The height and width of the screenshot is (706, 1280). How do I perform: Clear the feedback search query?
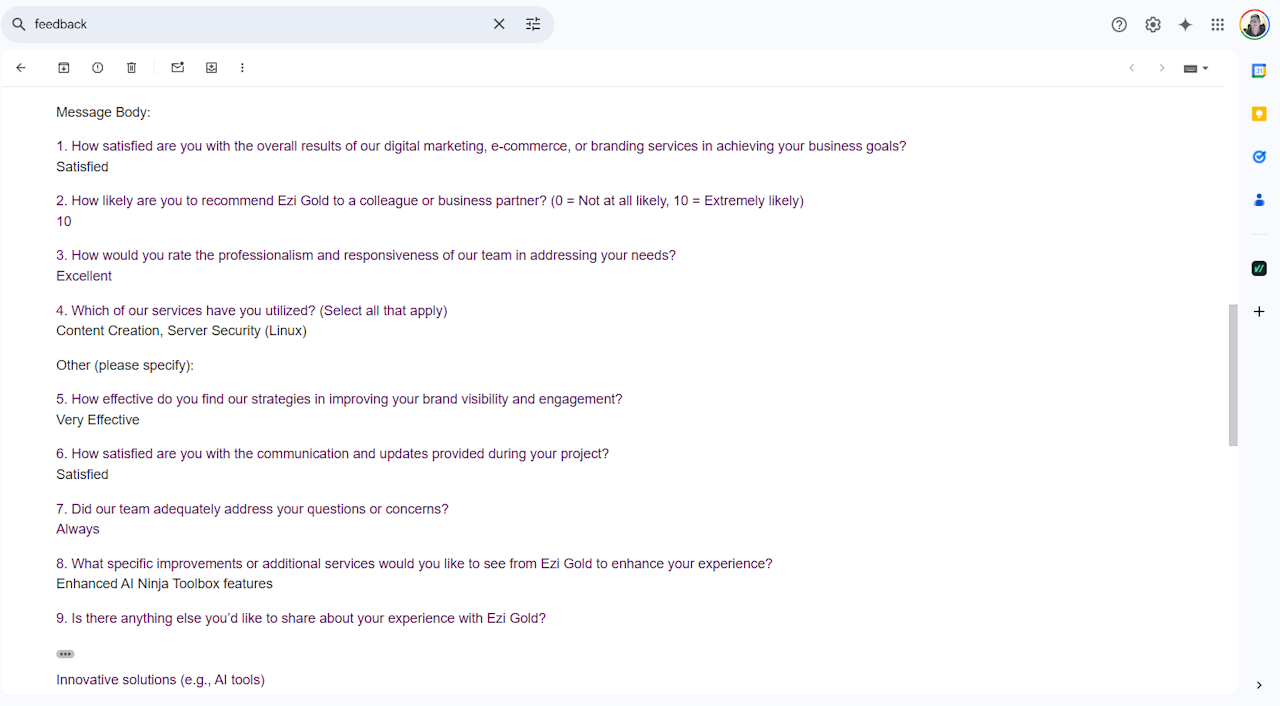coord(499,24)
